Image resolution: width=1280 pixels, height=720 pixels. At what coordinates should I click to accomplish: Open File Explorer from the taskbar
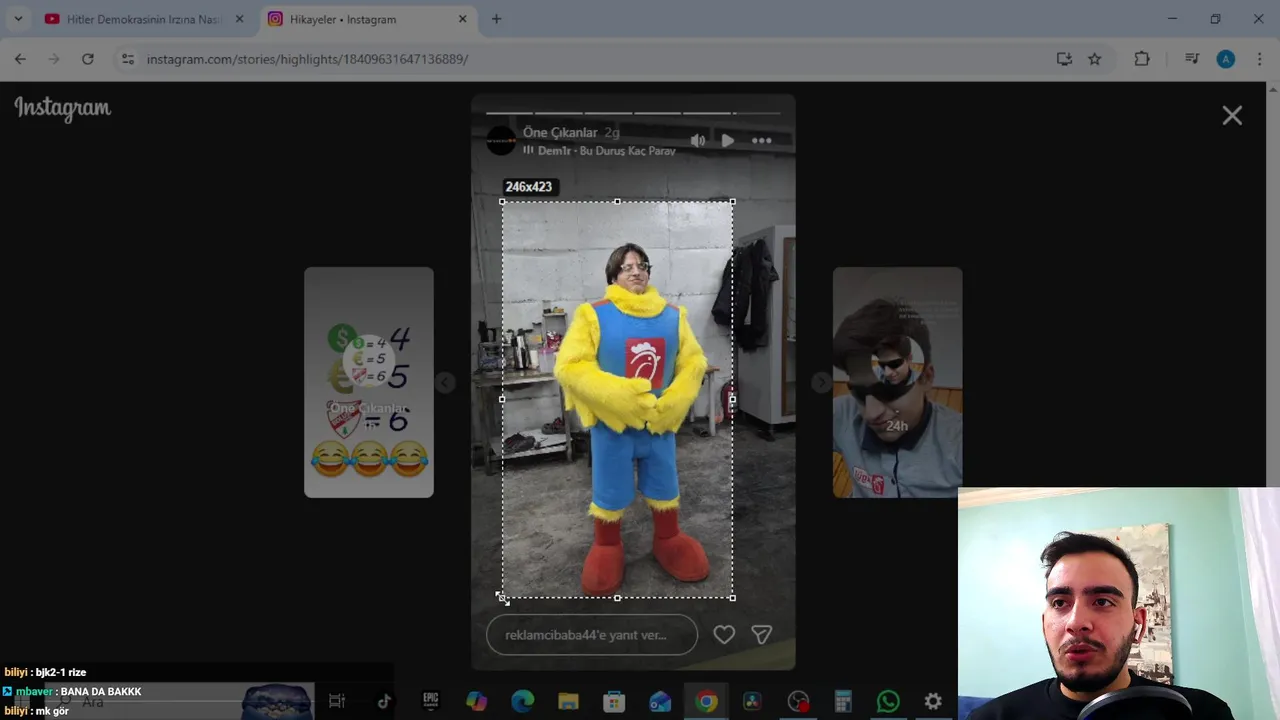(568, 702)
